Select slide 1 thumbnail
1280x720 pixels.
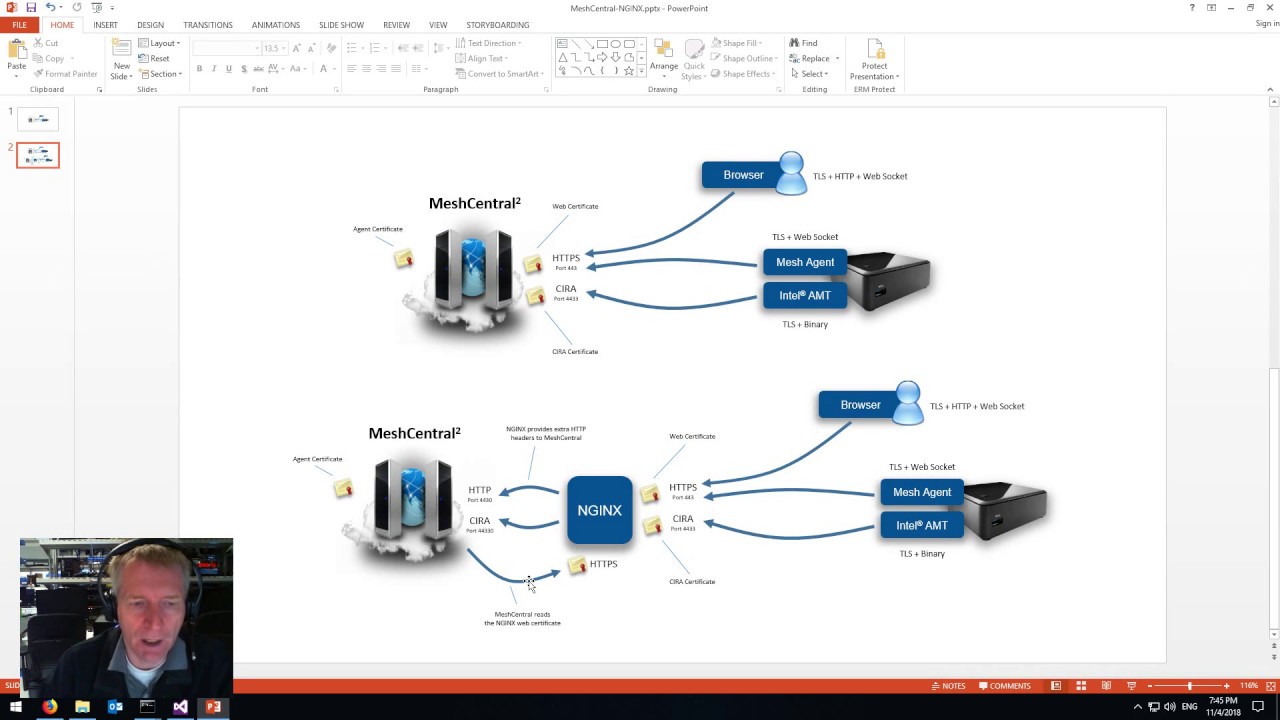pyautogui.click(x=38, y=119)
